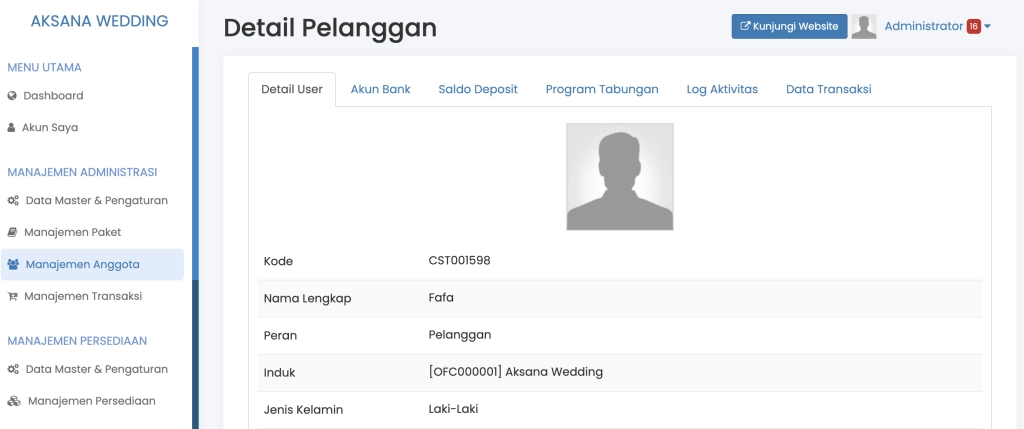This screenshot has height=429, width=1024.
Task: Click the Dashboard globe icon
Action: click(x=12, y=96)
